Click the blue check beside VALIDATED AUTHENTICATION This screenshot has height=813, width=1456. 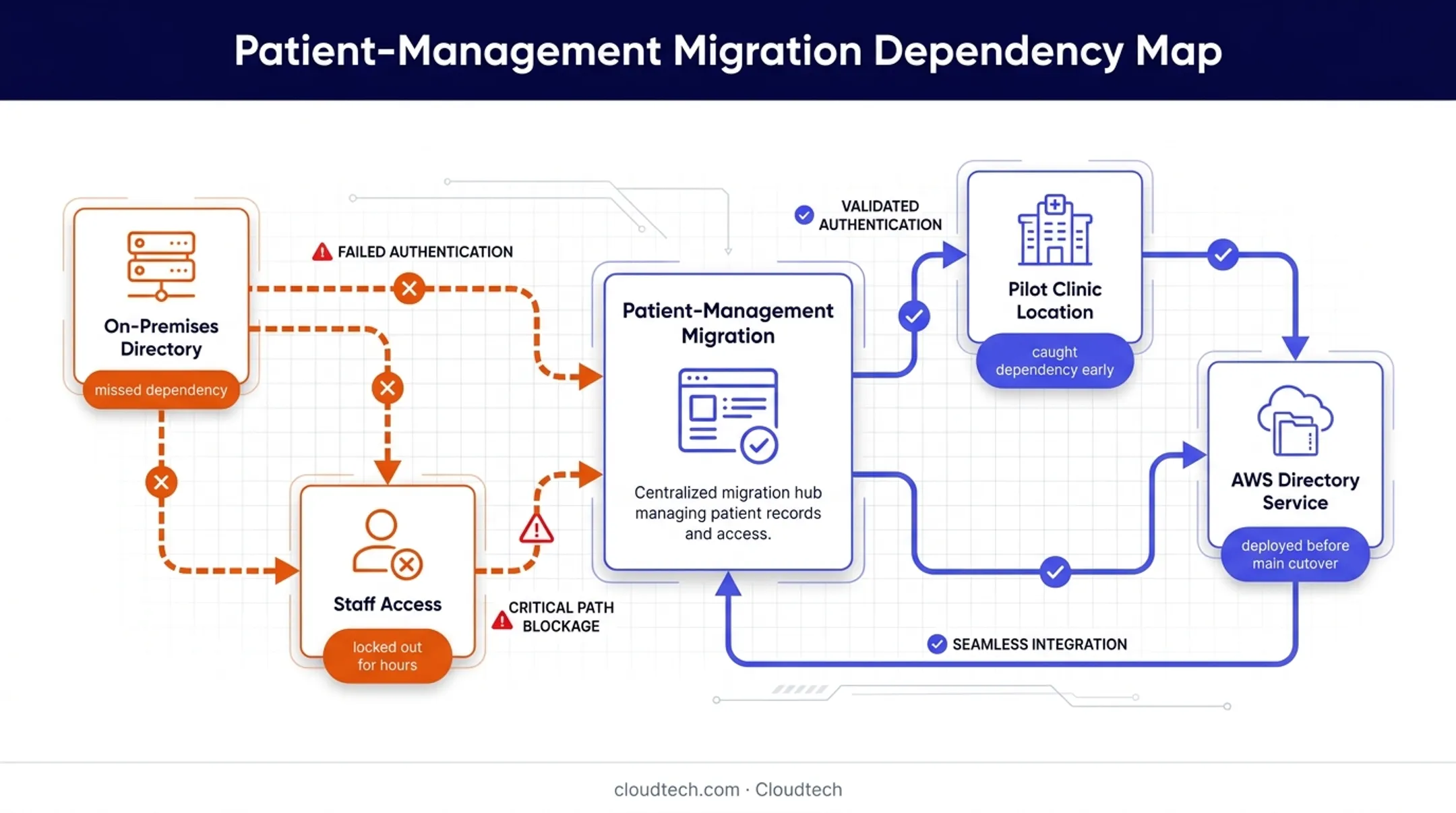(803, 215)
